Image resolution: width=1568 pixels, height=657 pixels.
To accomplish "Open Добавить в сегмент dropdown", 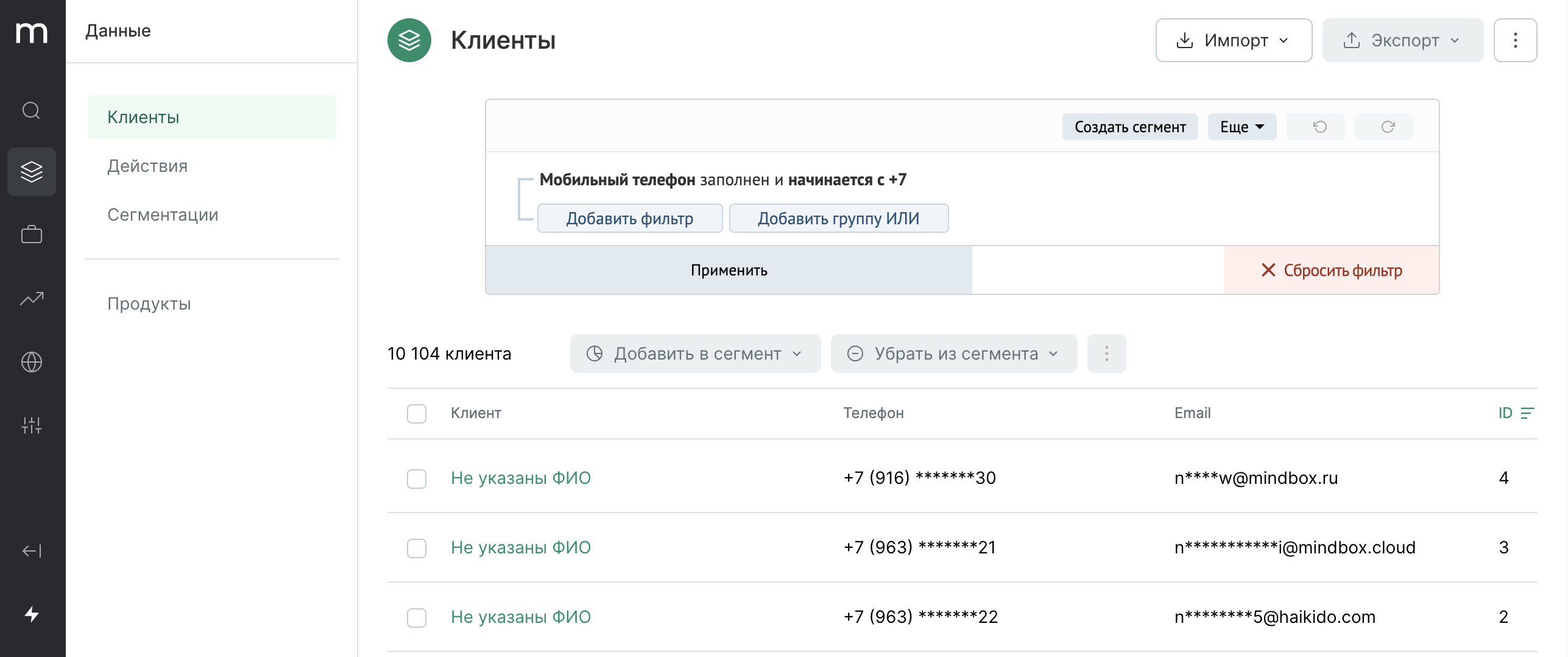I will click(x=695, y=353).
